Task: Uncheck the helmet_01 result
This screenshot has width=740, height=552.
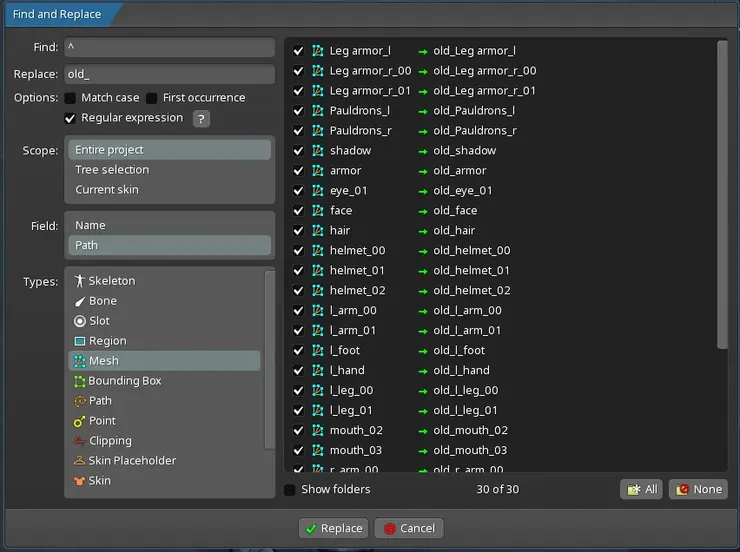Action: tap(298, 270)
